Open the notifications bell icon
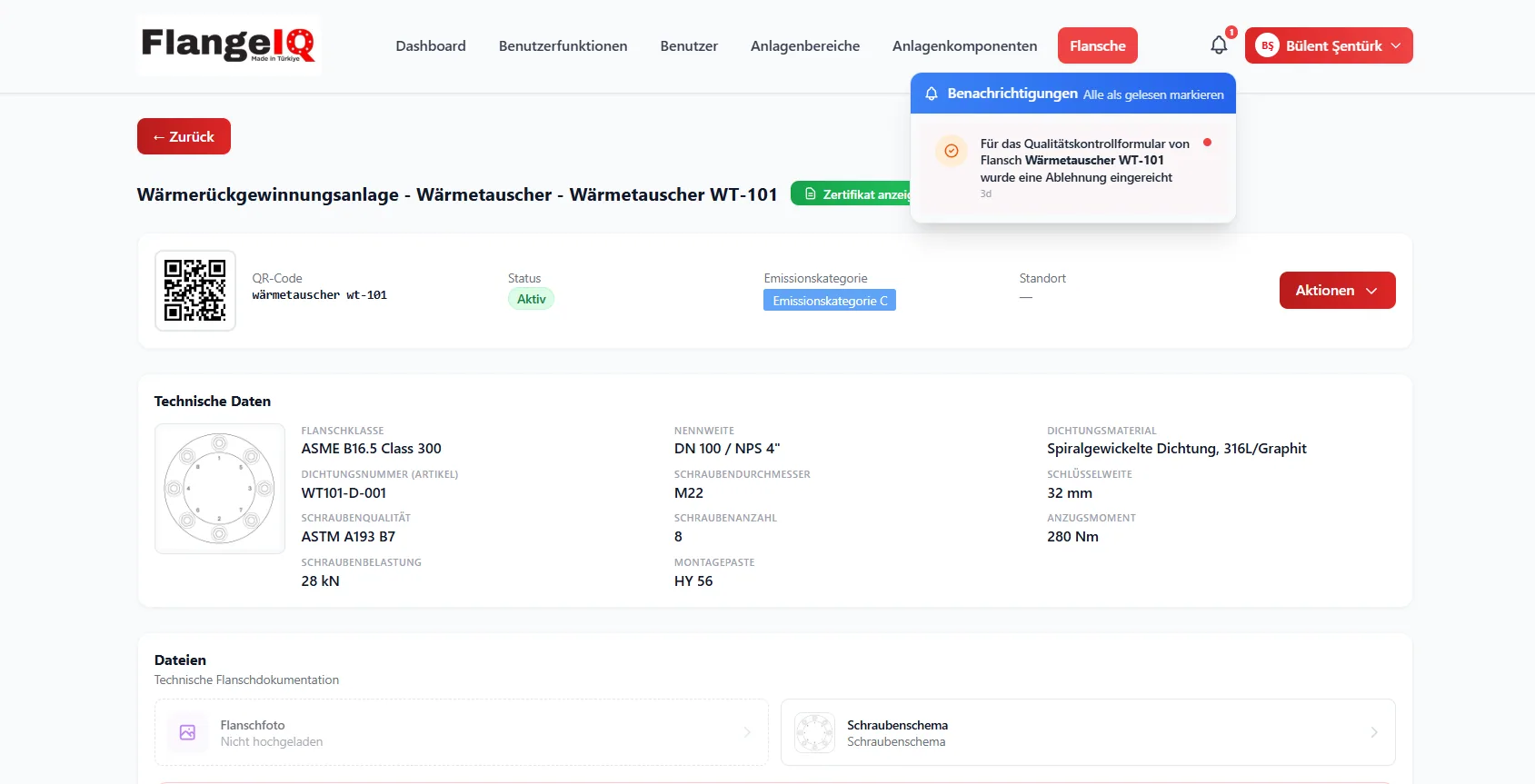The height and width of the screenshot is (784, 1535). pos(1219,45)
